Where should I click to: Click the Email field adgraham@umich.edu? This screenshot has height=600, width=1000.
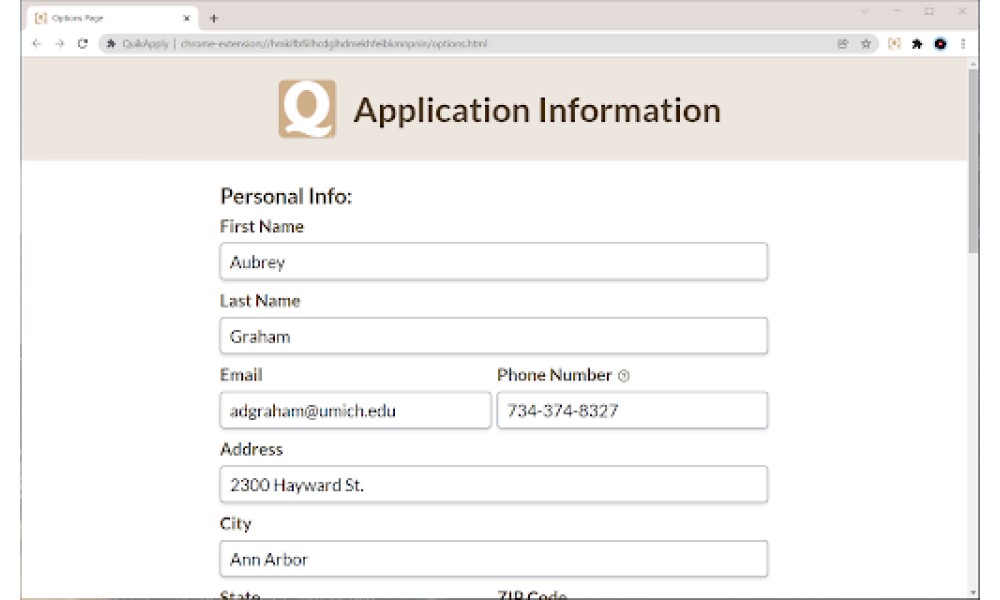[355, 410]
